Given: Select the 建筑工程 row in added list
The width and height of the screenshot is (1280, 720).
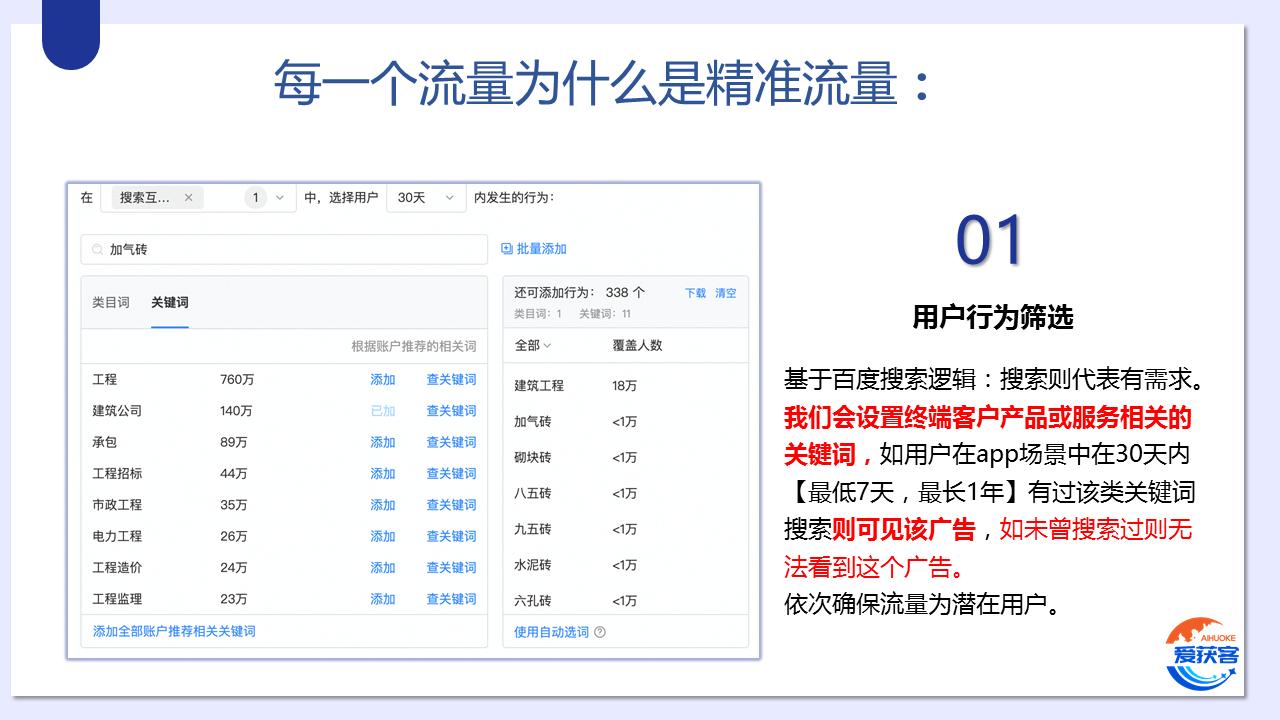Looking at the screenshot, I should click(x=625, y=385).
